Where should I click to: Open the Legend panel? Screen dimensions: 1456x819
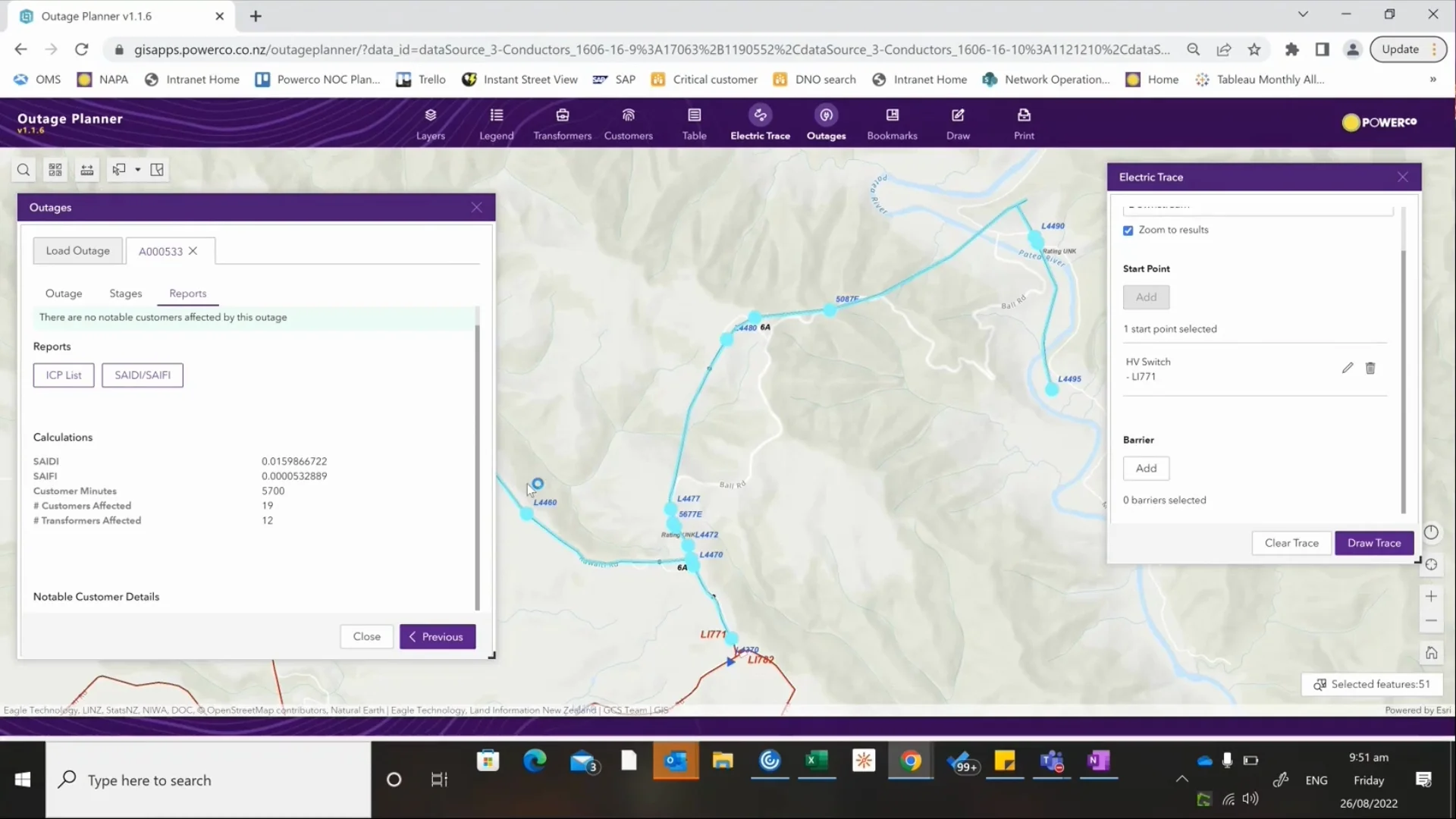point(495,121)
